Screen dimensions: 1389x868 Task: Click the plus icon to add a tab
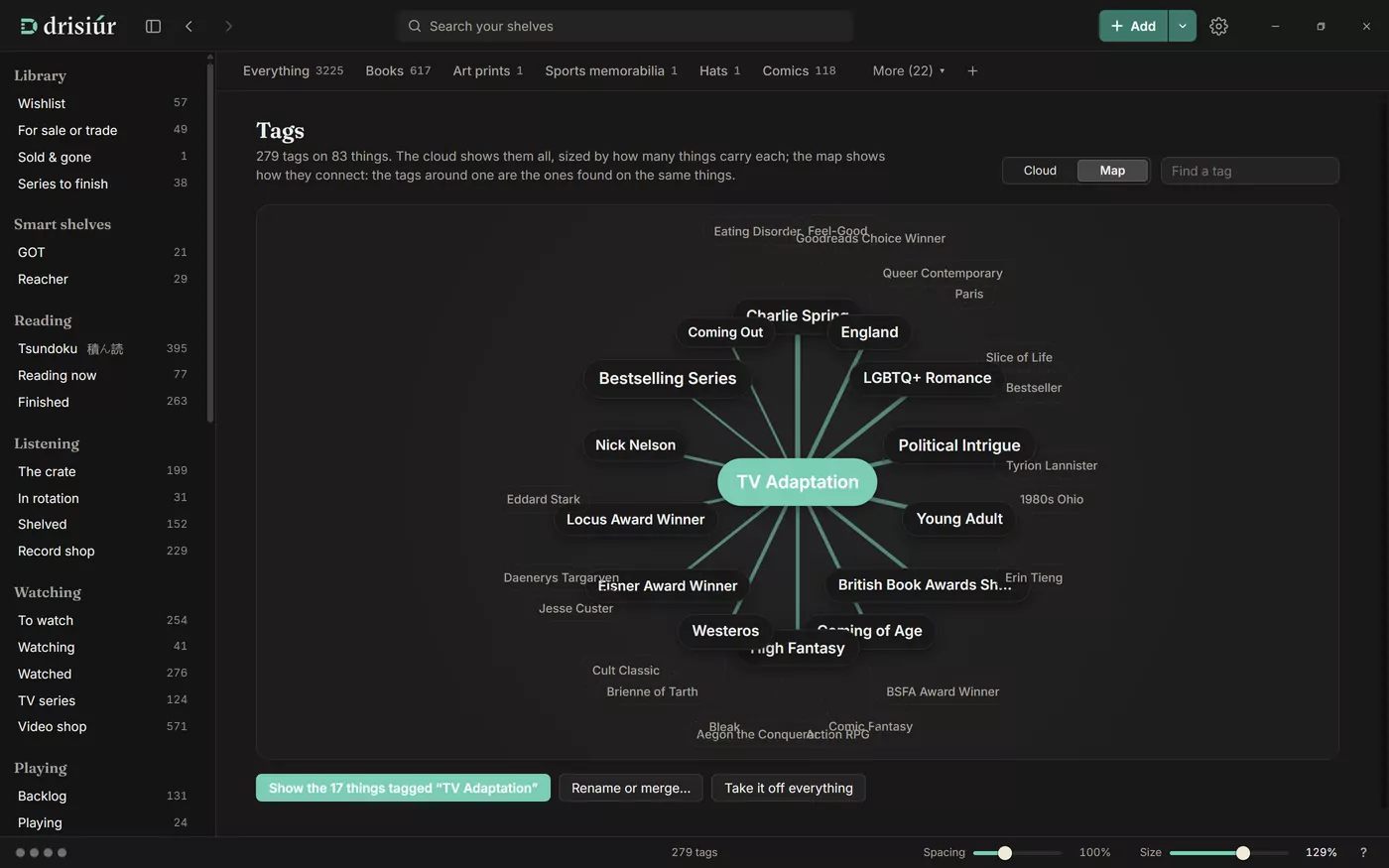click(972, 70)
